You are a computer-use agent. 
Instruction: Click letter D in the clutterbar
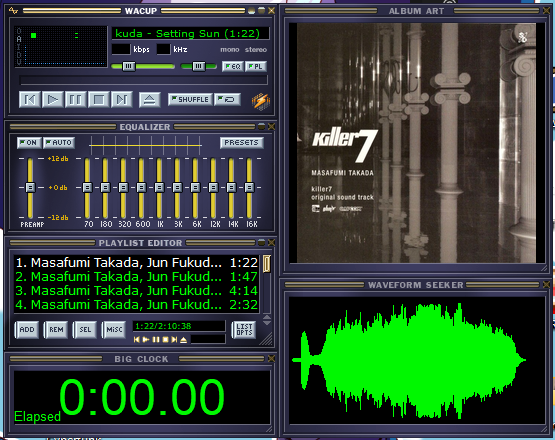click(x=19, y=54)
